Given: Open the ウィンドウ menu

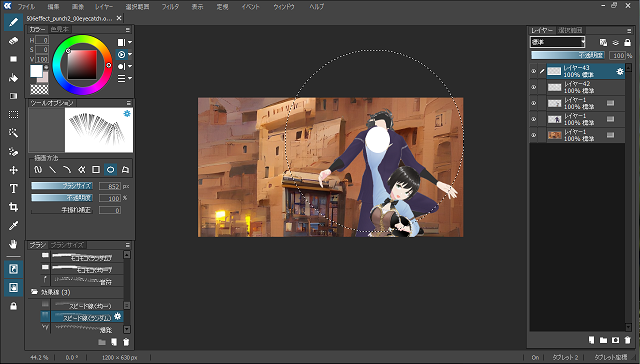Looking at the screenshot, I should point(284,7).
